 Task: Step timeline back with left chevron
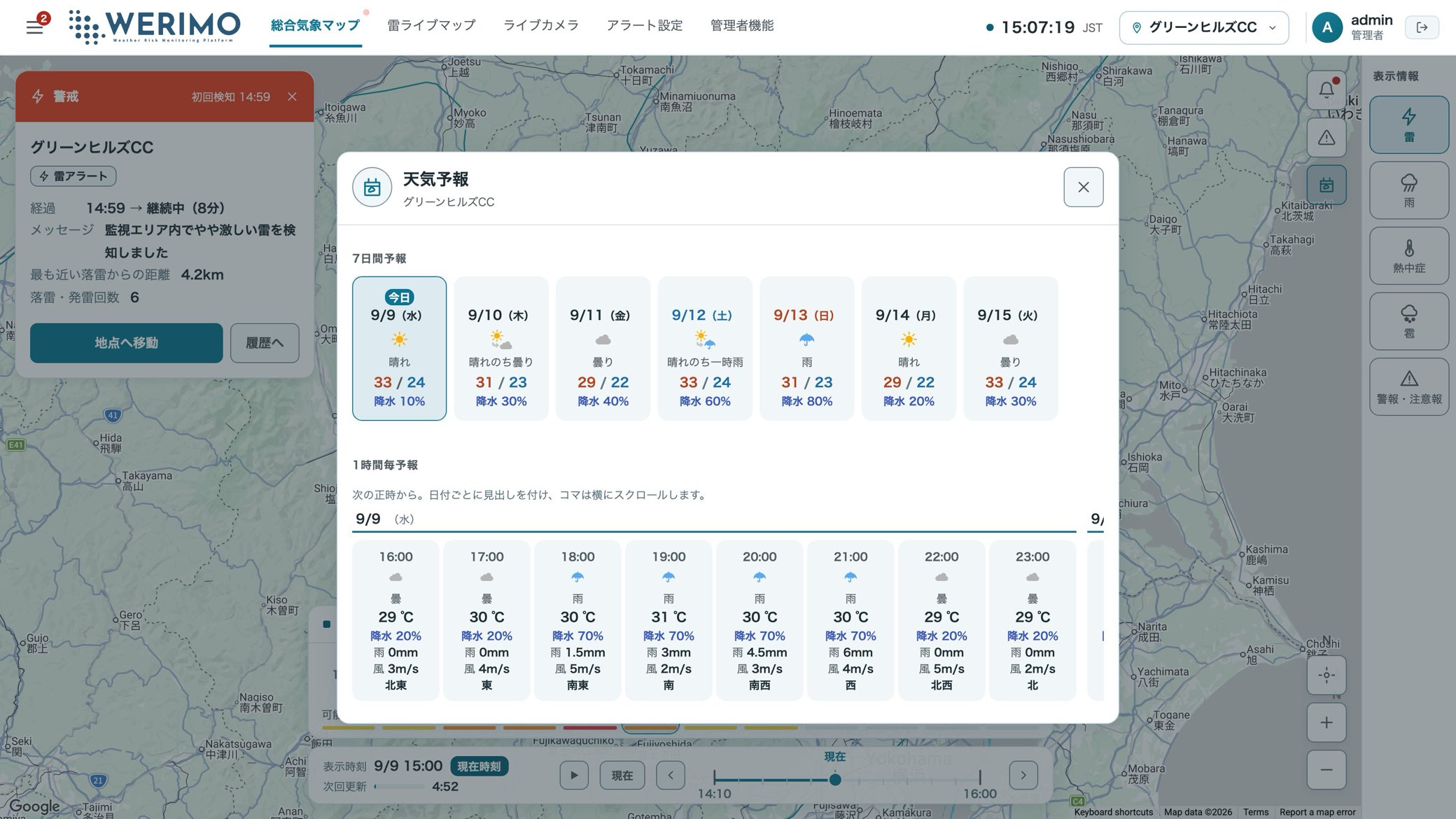coord(671,776)
